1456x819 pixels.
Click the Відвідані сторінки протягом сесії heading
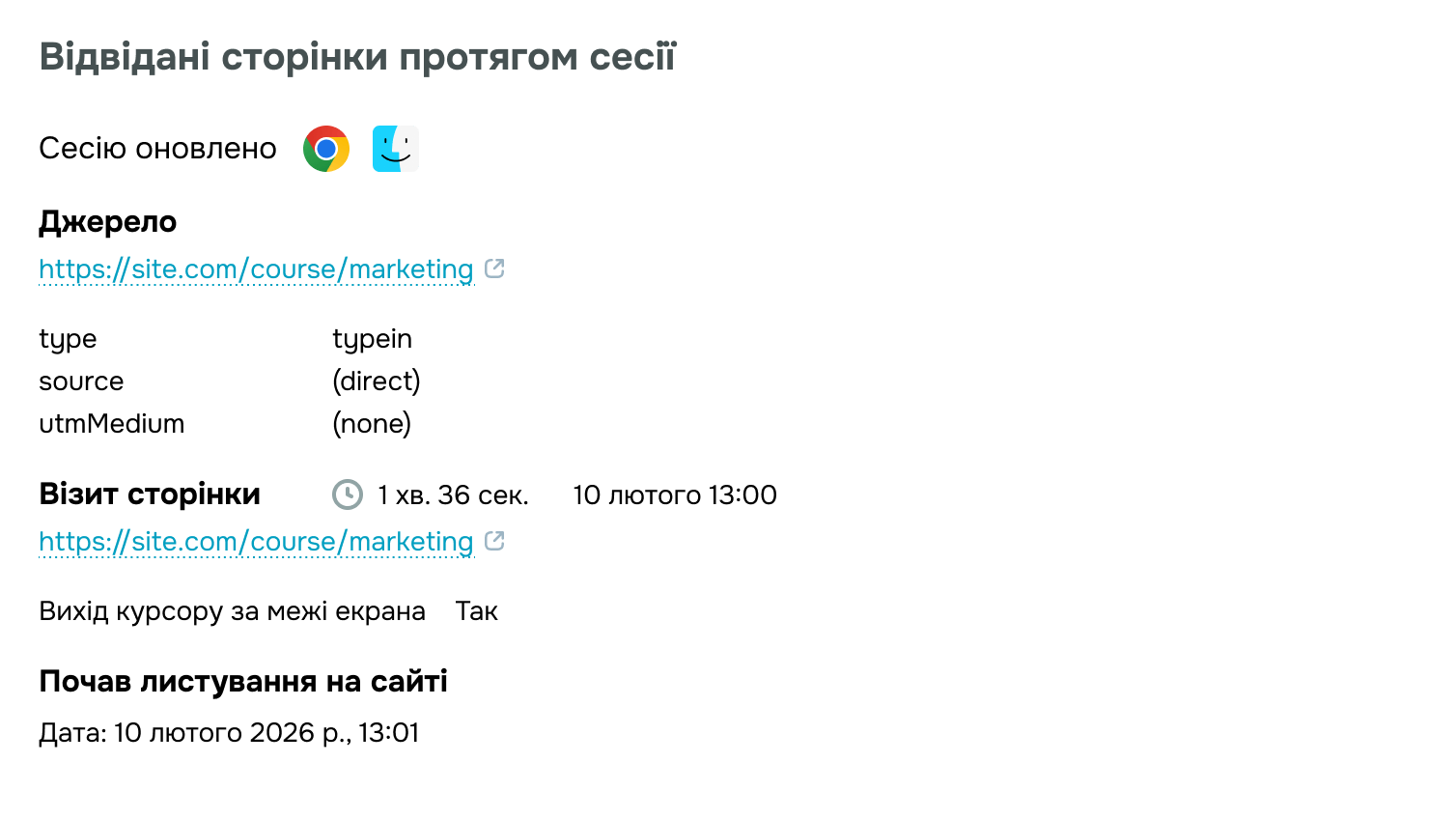[x=358, y=55]
